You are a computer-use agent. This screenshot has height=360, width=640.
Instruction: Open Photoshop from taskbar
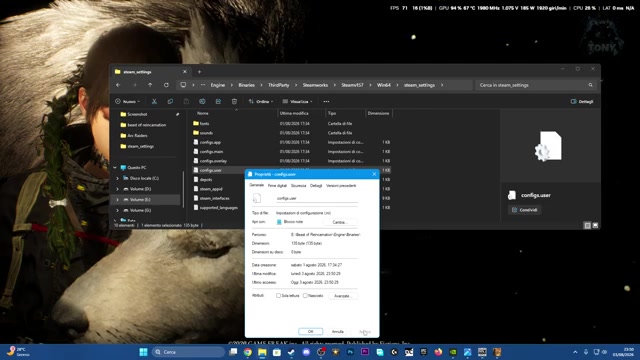(x=350, y=352)
